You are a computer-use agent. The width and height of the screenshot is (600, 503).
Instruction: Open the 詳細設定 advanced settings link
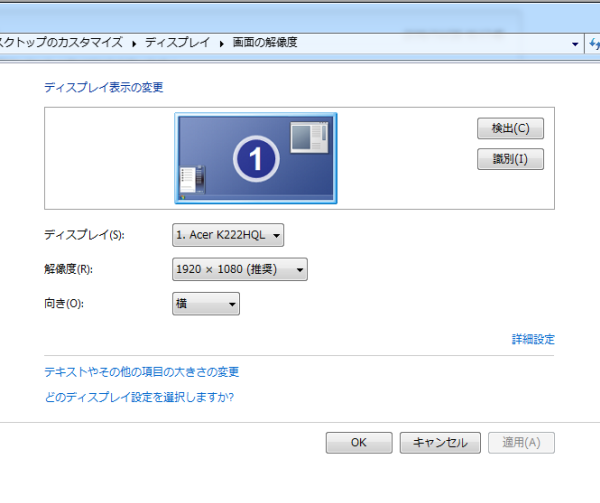533,339
